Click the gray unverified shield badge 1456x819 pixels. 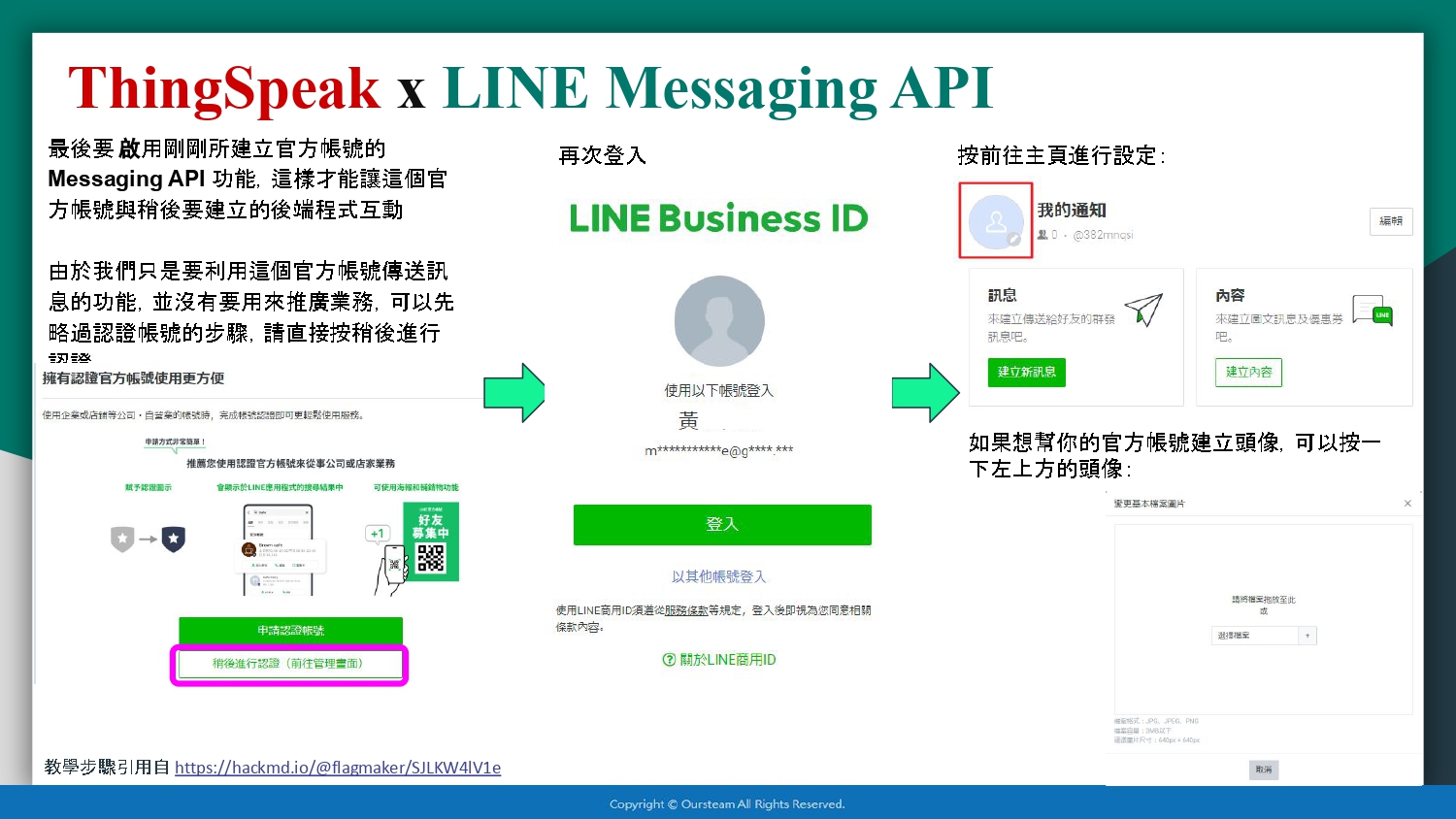coord(122,539)
